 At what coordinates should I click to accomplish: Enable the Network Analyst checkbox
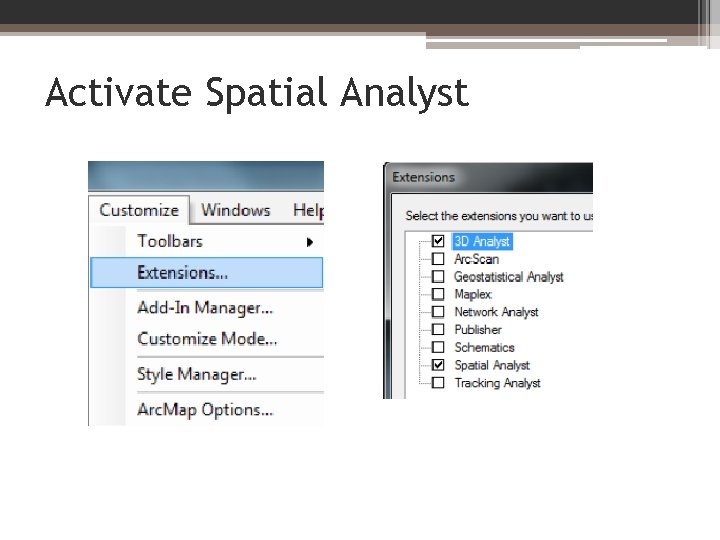438,312
